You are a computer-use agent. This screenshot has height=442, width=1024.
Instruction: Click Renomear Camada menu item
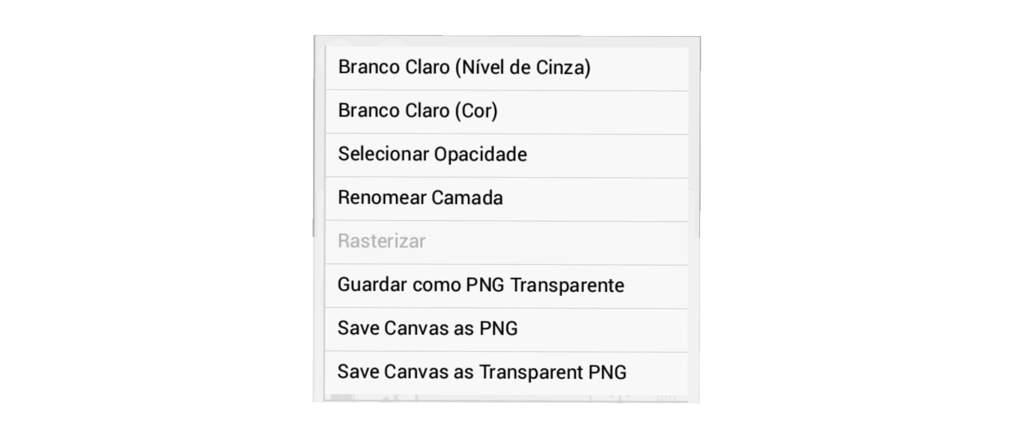pyautogui.click(x=507, y=199)
